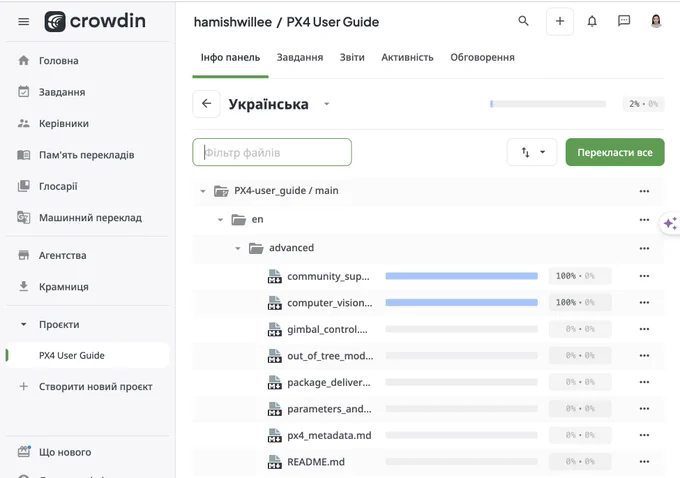Image resolution: width=680 pixels, height=478 pixels.
Task: Toggle the hamburger sidebar menu
Action: 23,21
